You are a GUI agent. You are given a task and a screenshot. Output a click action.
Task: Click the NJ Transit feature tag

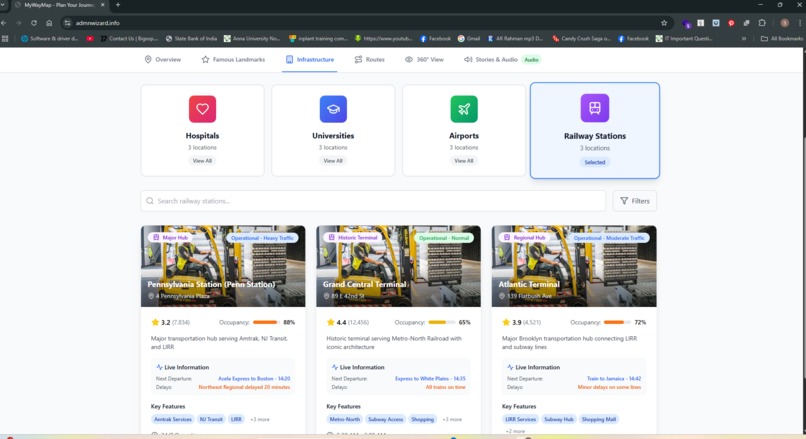click(x=211, y=419)
